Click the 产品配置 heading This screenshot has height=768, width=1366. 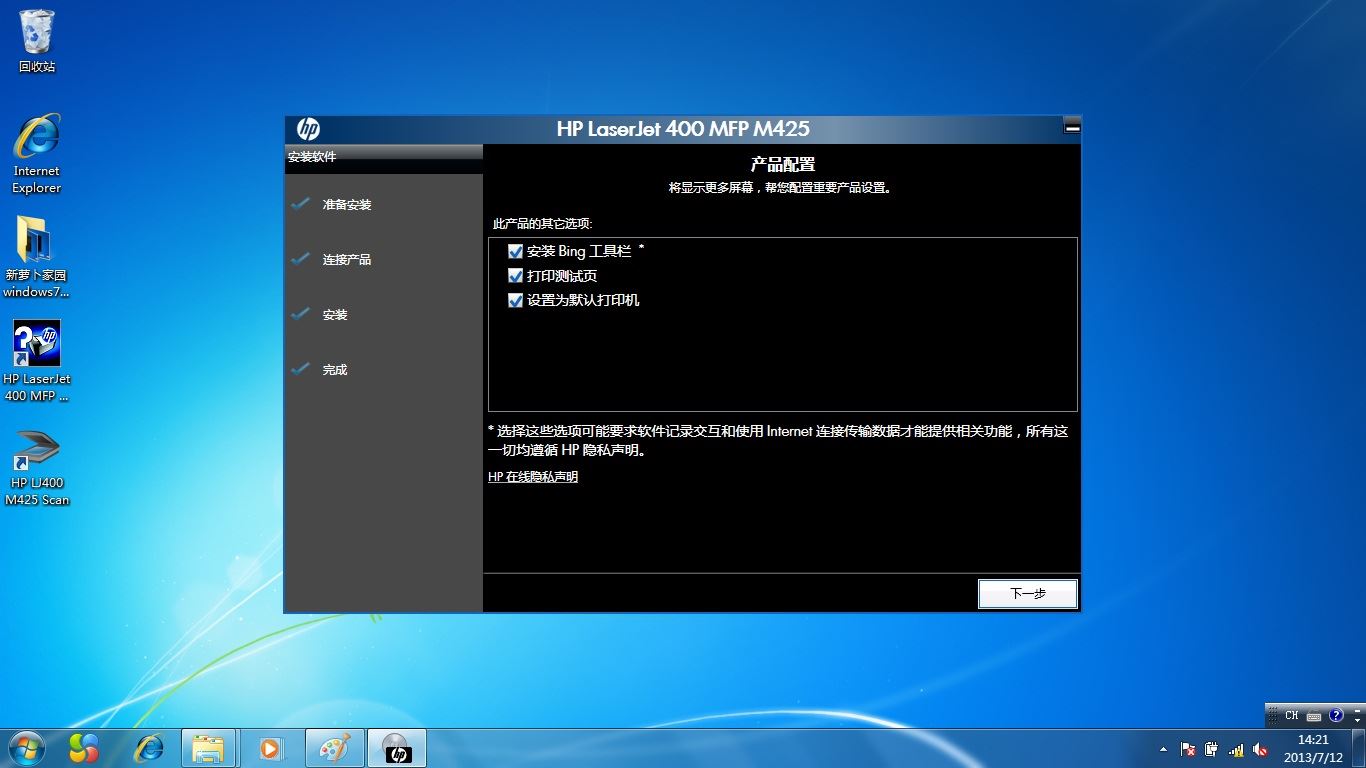point(783,164)
